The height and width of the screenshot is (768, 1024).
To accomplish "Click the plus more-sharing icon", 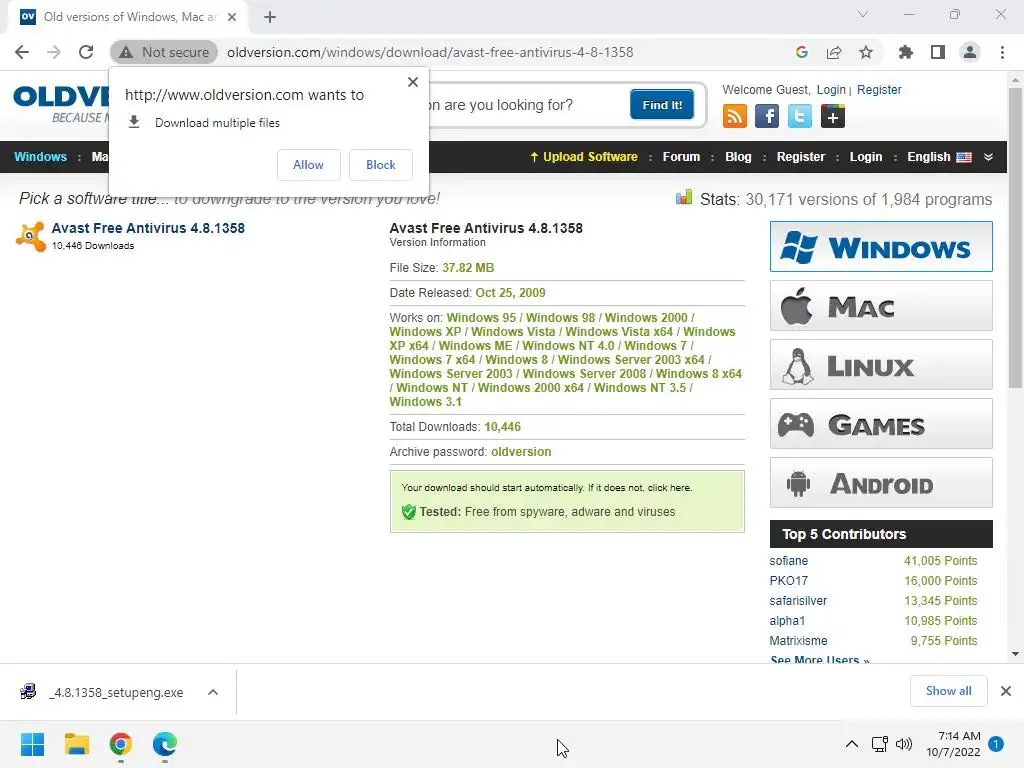I will tap(833, 117).
